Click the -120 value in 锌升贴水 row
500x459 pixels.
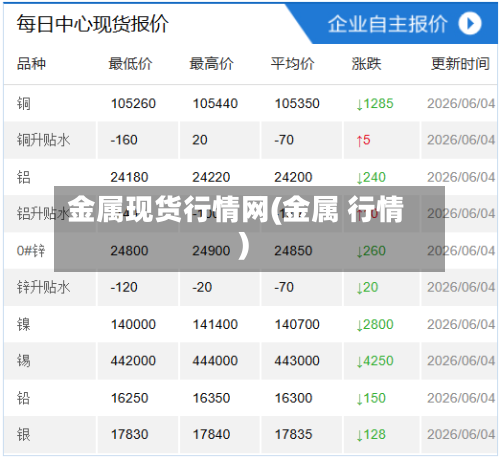point(124,287)
